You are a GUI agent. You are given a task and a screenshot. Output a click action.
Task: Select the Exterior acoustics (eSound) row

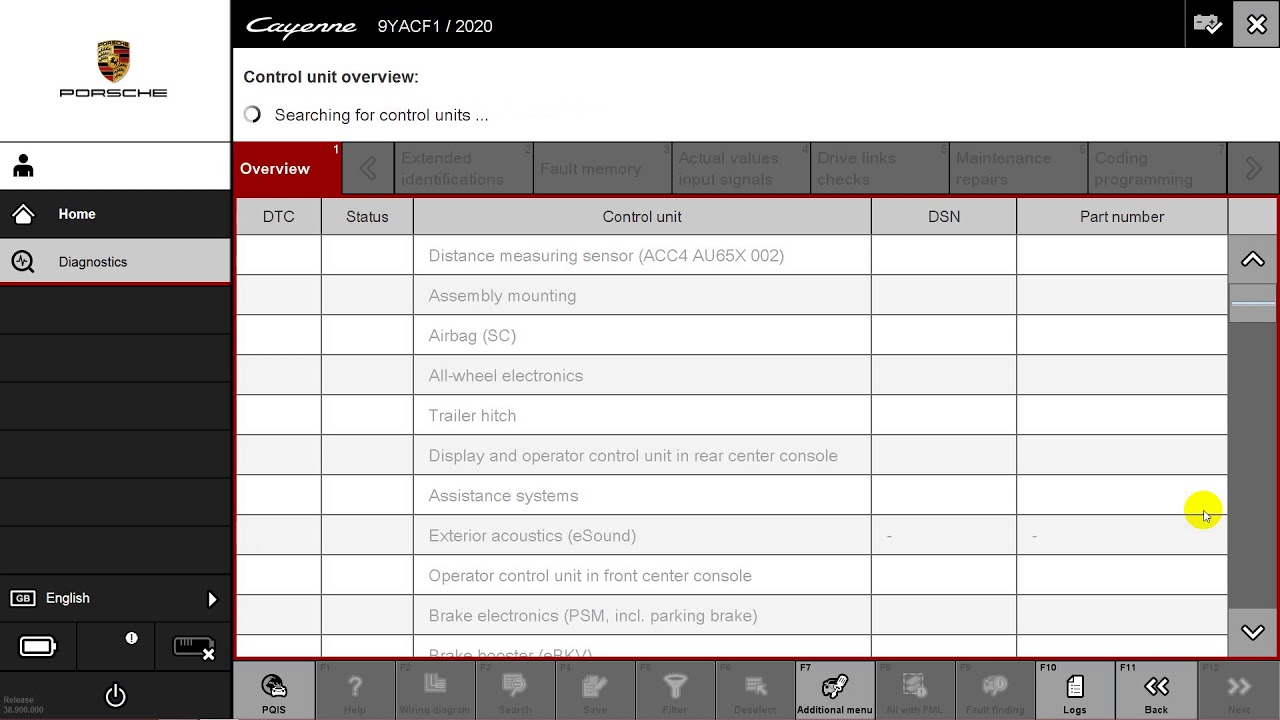[731, 535]
